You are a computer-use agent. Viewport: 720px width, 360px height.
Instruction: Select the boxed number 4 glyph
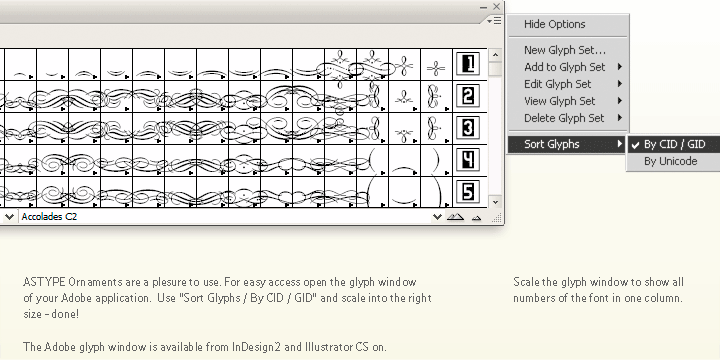pyautogui.click(x=468, y=160)
